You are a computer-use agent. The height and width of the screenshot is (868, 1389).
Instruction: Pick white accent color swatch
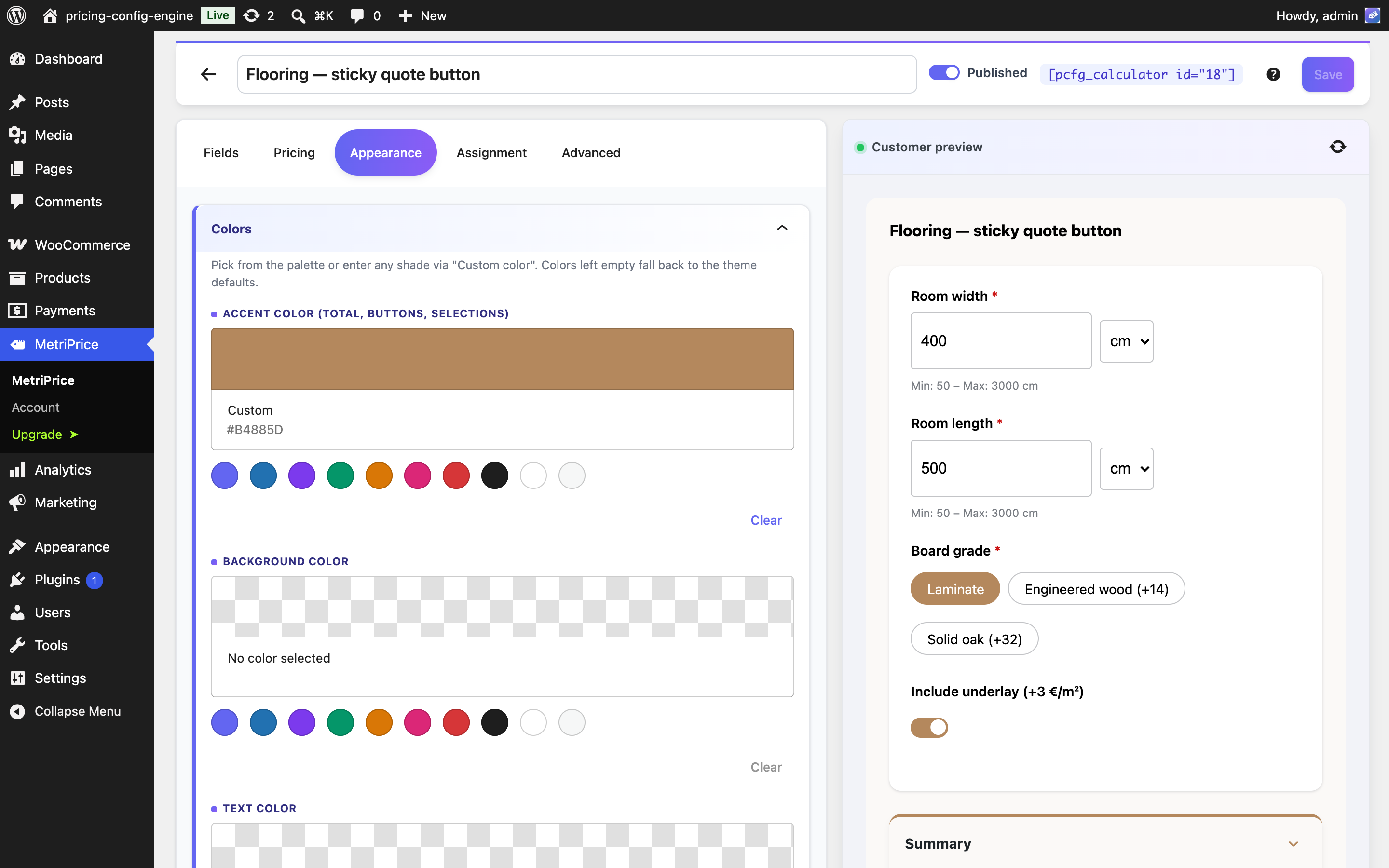coord(533,475)
